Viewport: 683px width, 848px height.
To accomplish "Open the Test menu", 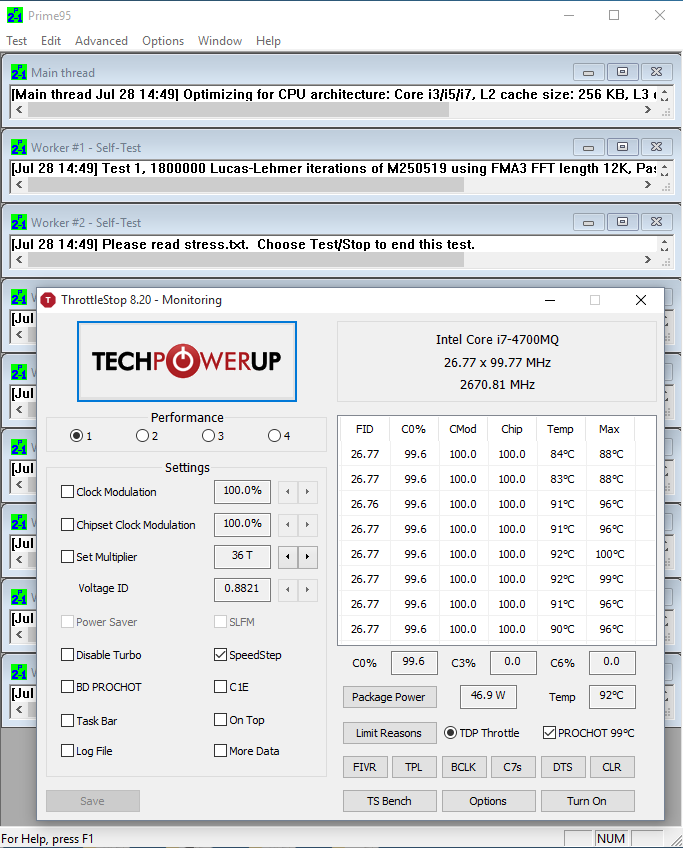I will (17, 41).
